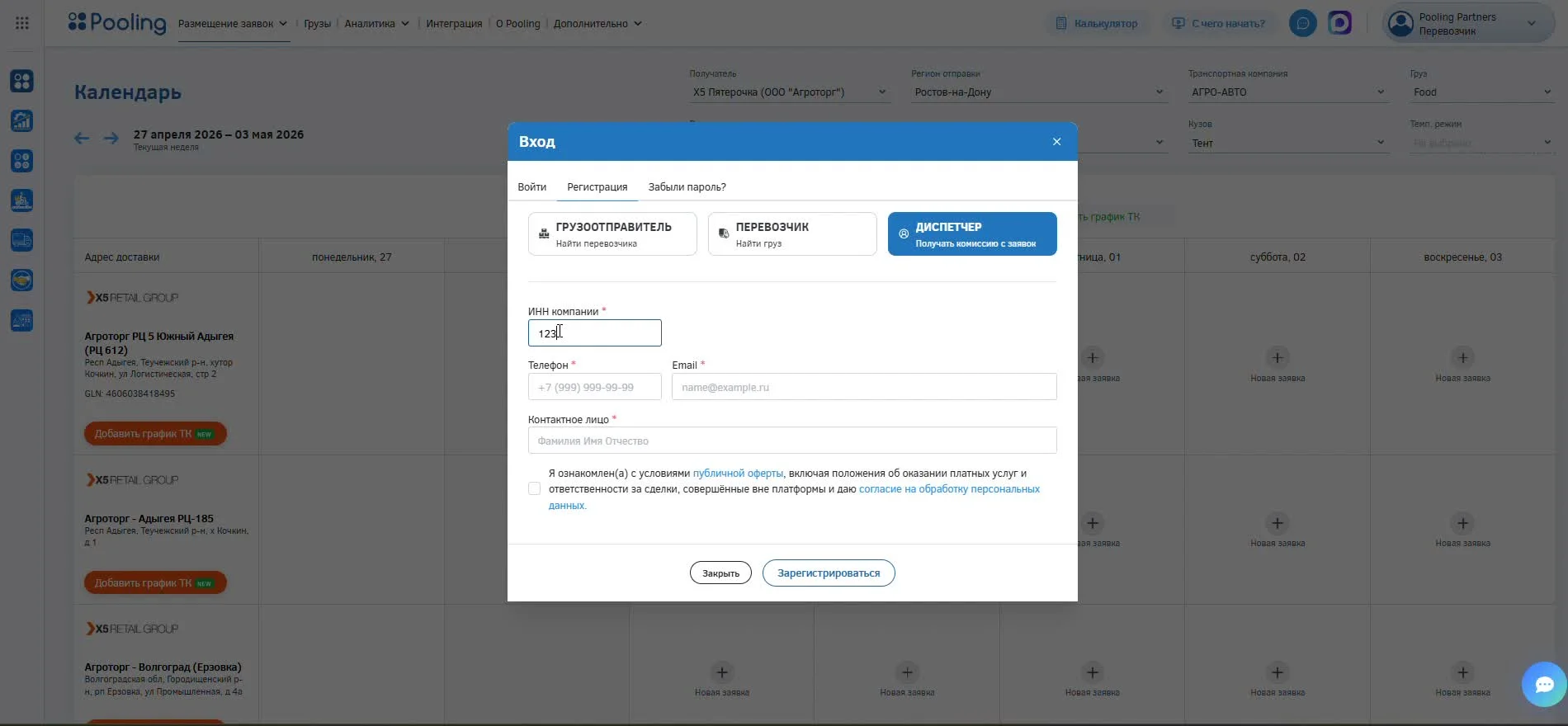The image size is (1568, 726).
Task: Switch to the Войти tab
Action: tap(532, 187)
